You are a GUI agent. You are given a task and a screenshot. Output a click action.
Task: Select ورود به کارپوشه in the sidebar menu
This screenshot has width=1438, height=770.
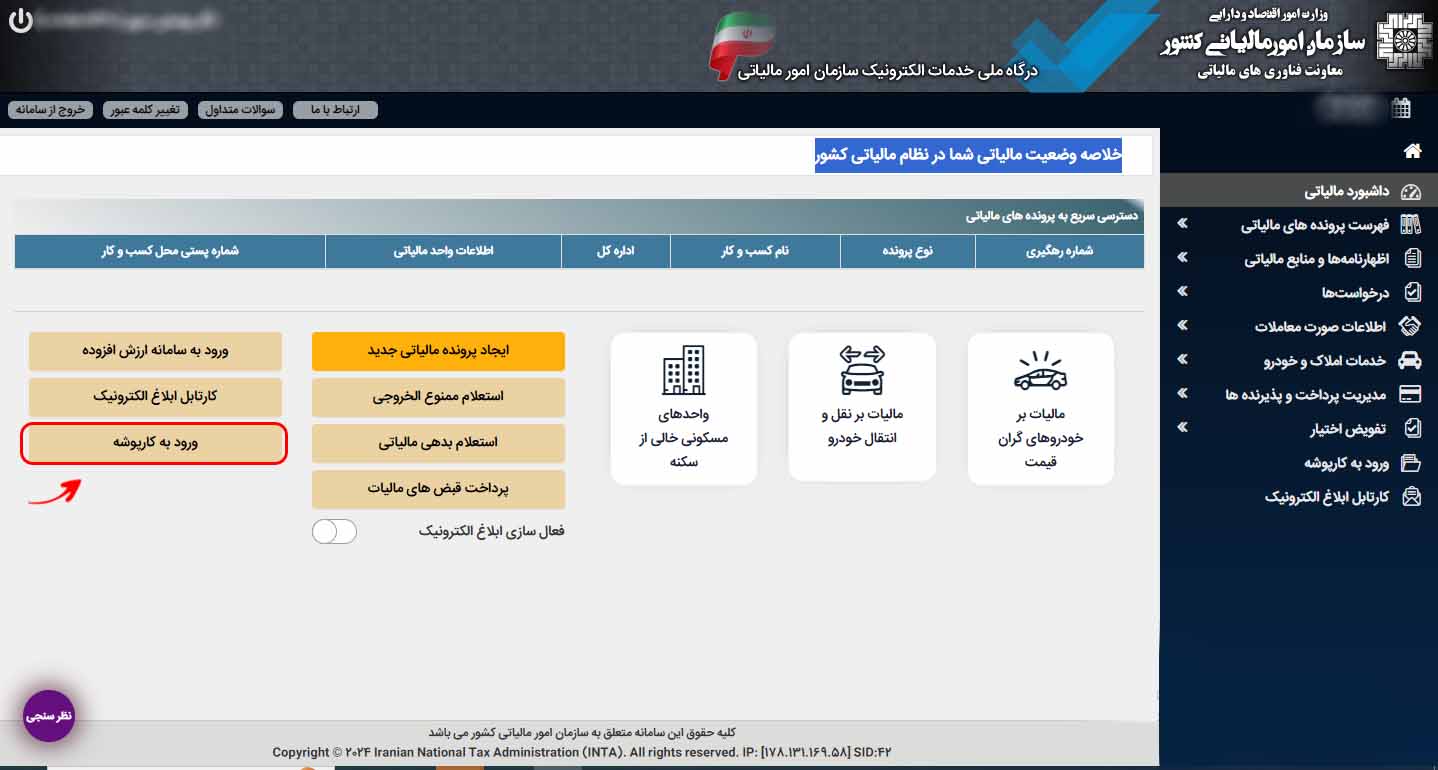pyautogui.click(x=1347, y=463)
